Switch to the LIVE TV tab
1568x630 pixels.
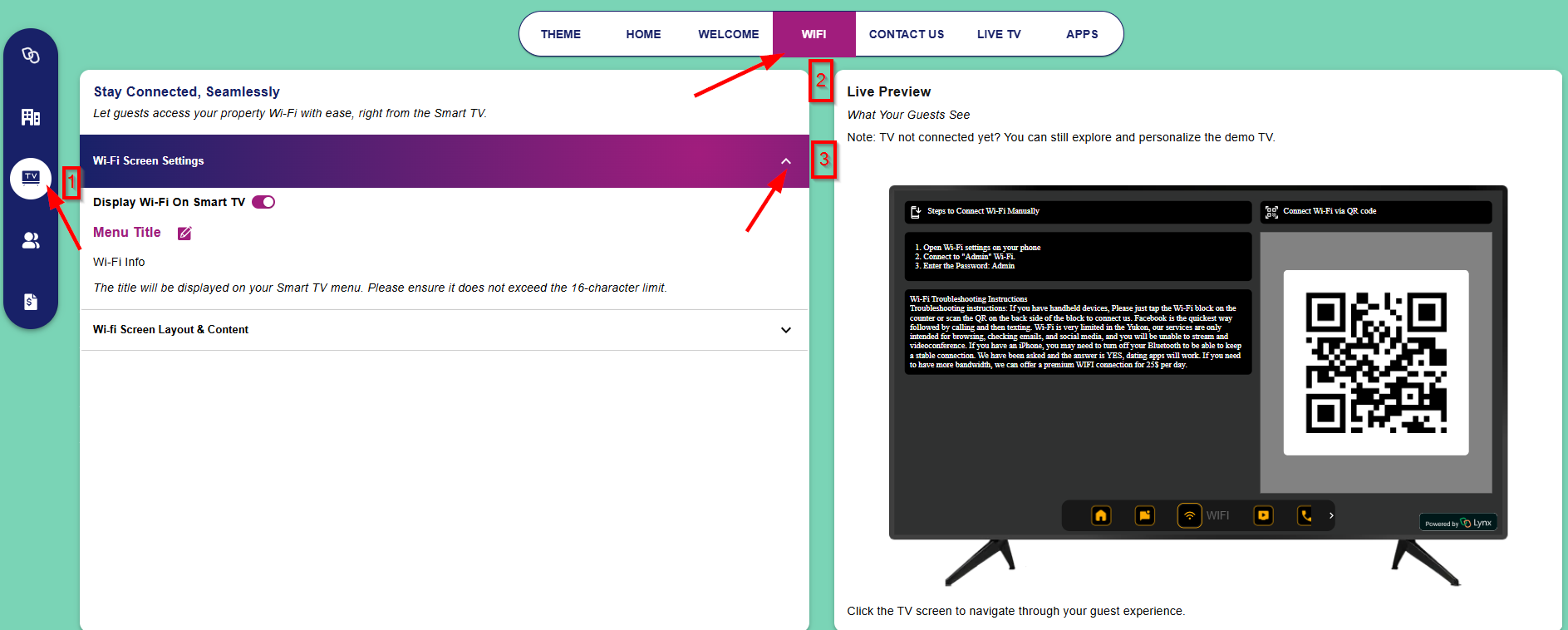[x=999, y=34]
